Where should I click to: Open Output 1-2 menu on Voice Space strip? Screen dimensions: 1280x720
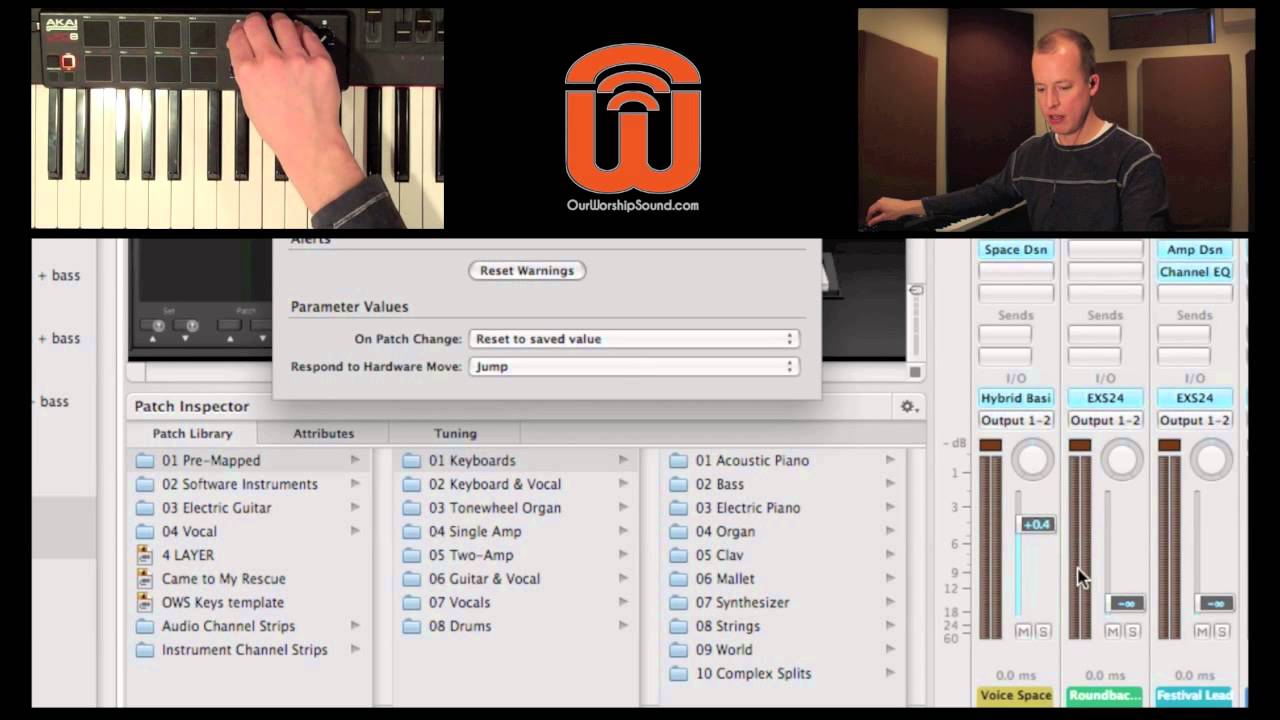coord(1016,421)
